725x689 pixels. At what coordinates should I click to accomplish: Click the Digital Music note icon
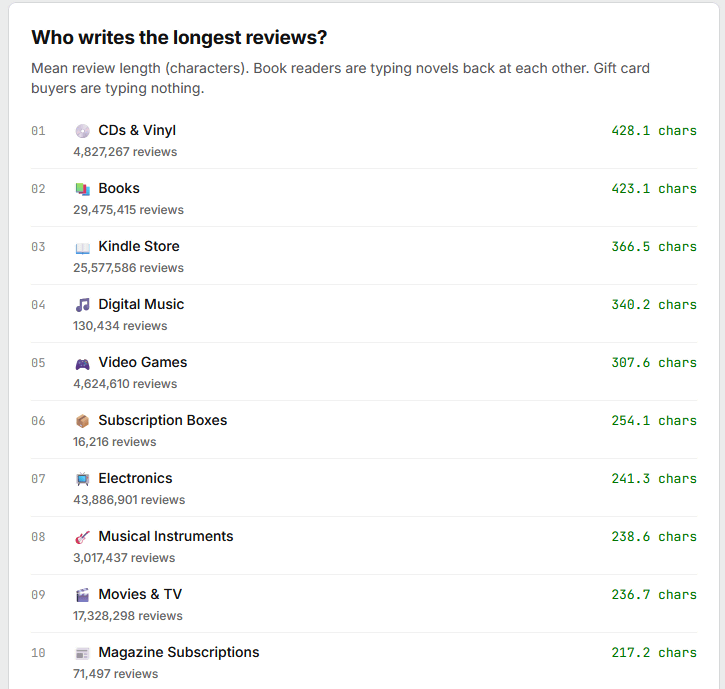pos(82,305)
